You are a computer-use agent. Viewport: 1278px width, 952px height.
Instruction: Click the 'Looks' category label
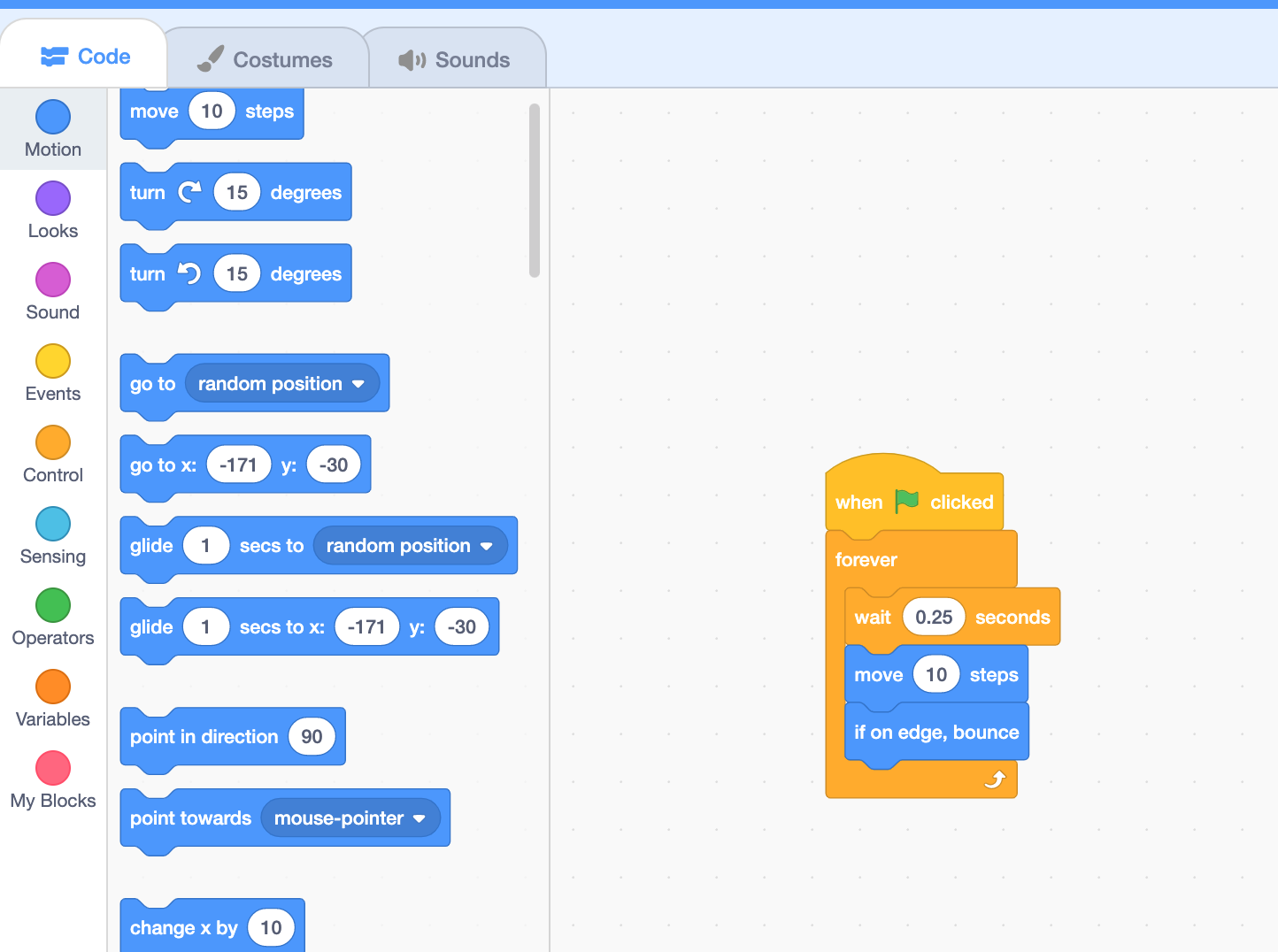(53, 231)
